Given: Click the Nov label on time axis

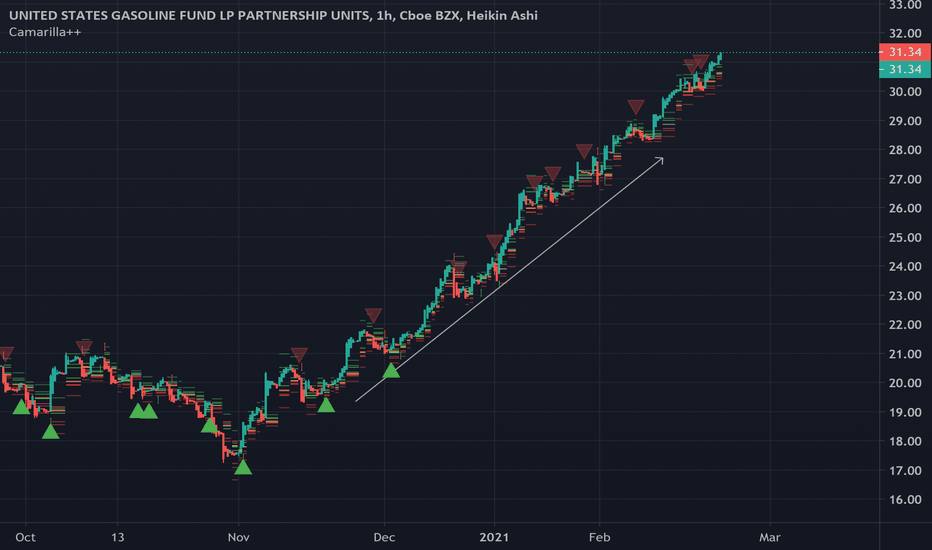Looking at the screenshot, I should click(238, 537).
